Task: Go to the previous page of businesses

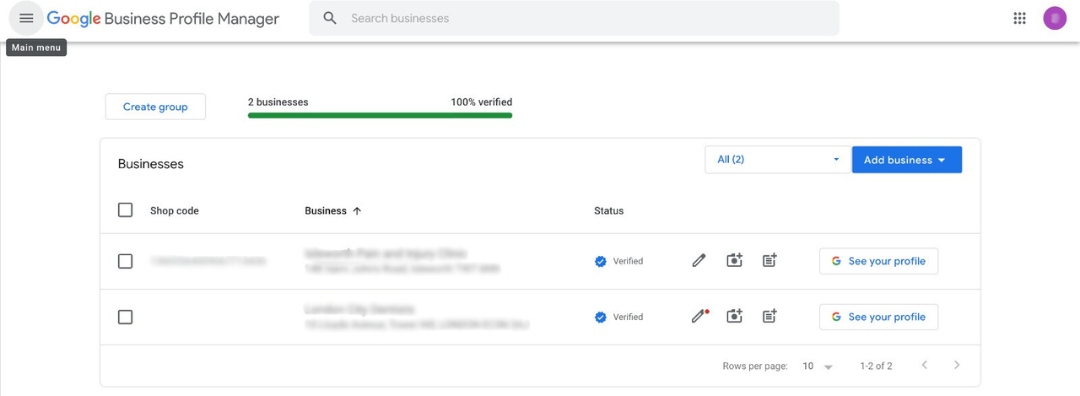Action: click(x=925, y=365)
